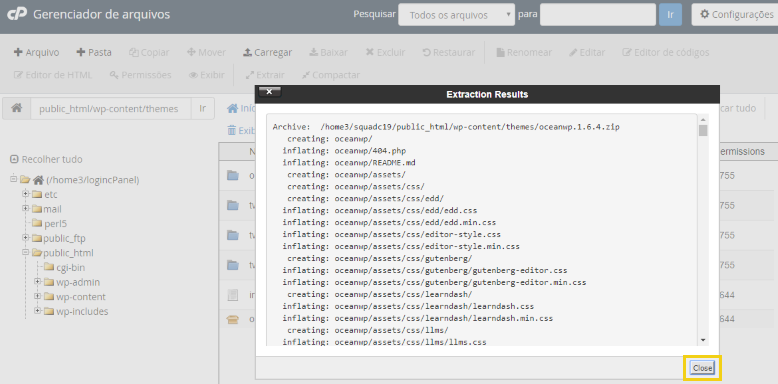Click the X button of Extraction Results dialog
778x384 pixels.
point(269,92)
